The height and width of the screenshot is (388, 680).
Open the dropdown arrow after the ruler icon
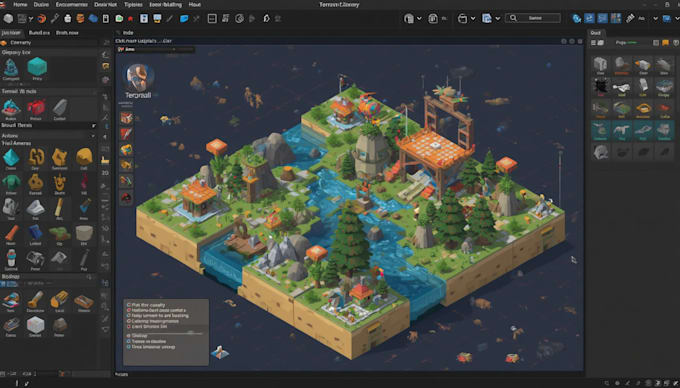tap(655, 19)
